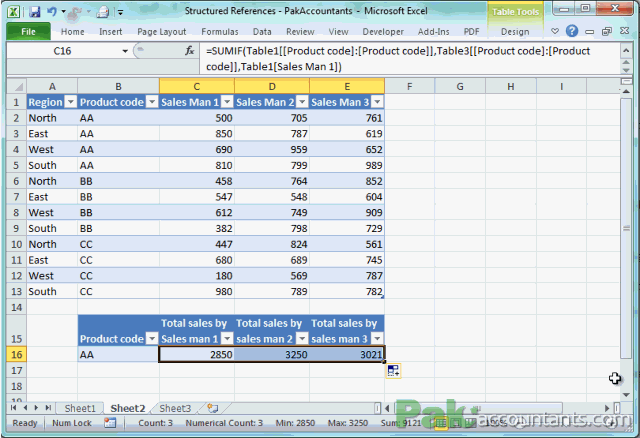The height and width of the screenshot is (438, 640).
Task: Click the Name Box showing C16
Action: point(64,51)
